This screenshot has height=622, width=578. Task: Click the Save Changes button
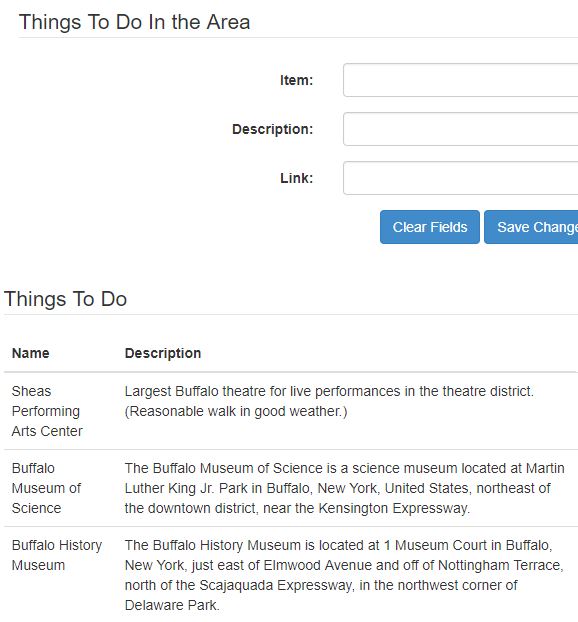[x=531, y=227]
